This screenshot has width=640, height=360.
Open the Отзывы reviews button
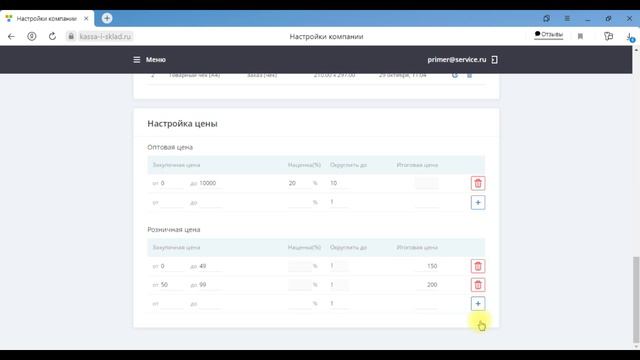tap(549, 35)
